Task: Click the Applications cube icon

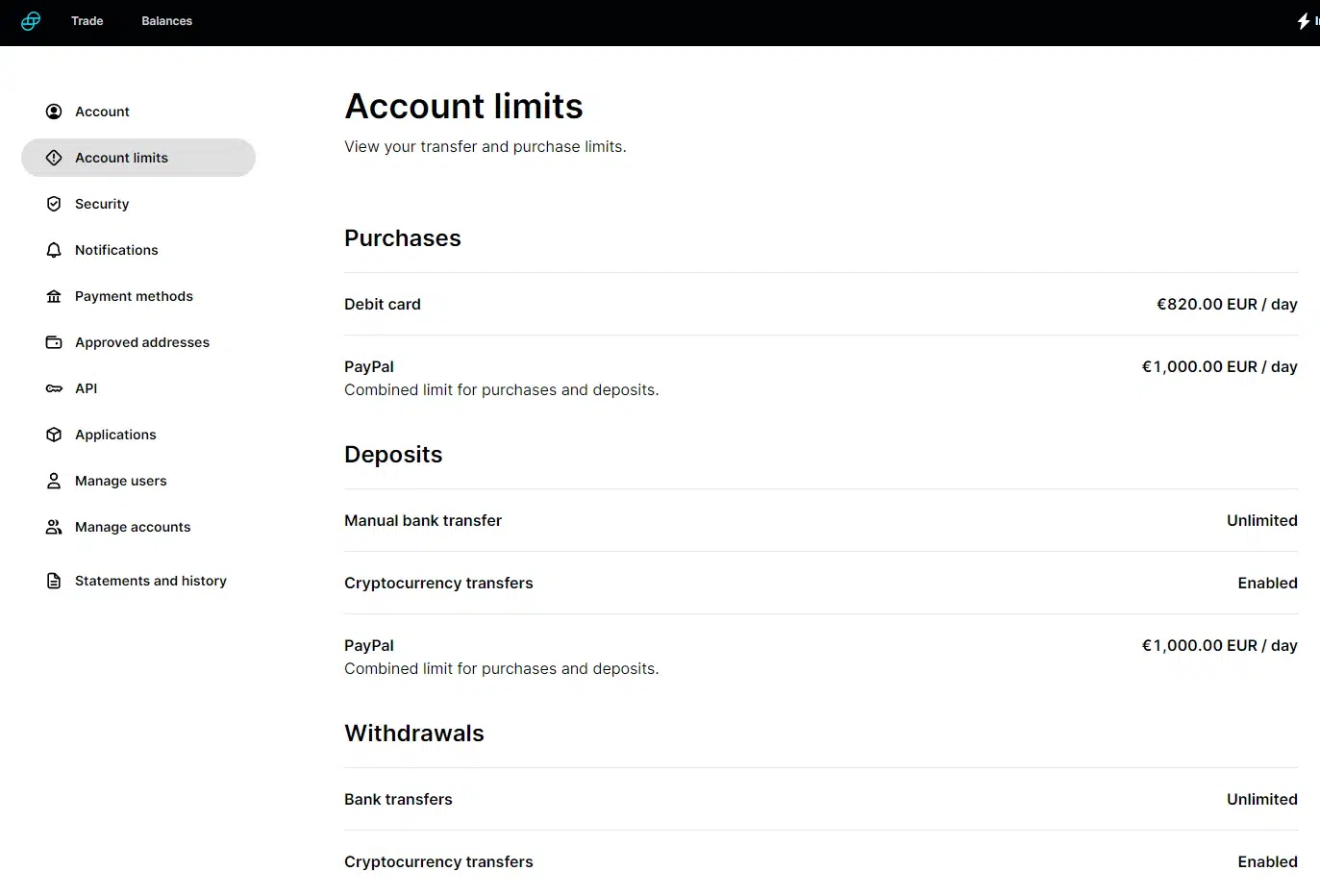Action: (54, 435)
